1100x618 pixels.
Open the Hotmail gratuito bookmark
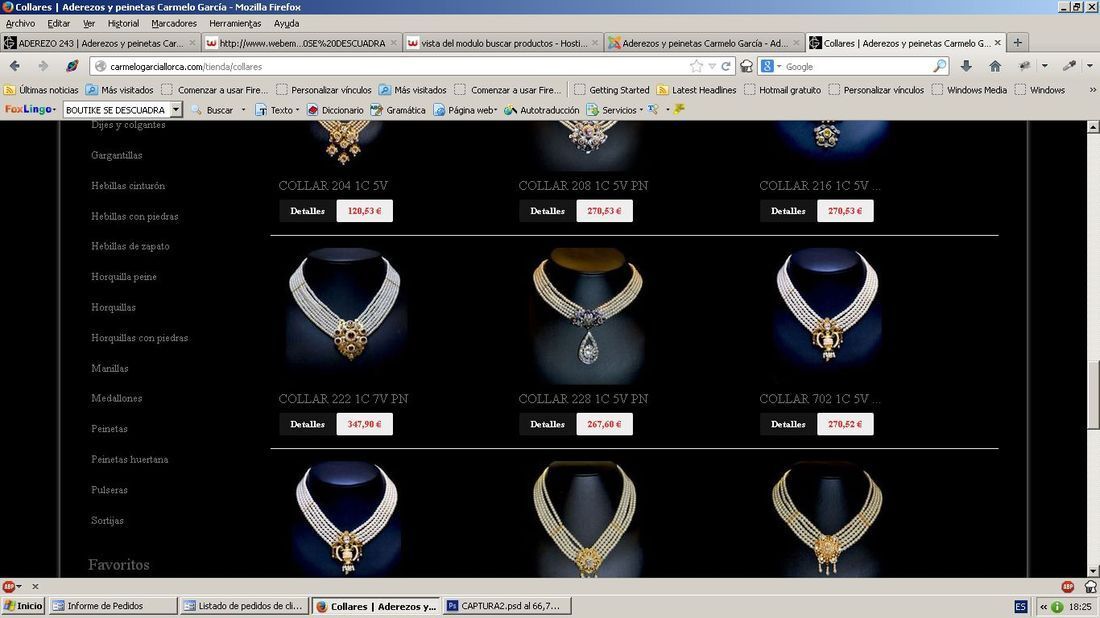pos(782,90)
